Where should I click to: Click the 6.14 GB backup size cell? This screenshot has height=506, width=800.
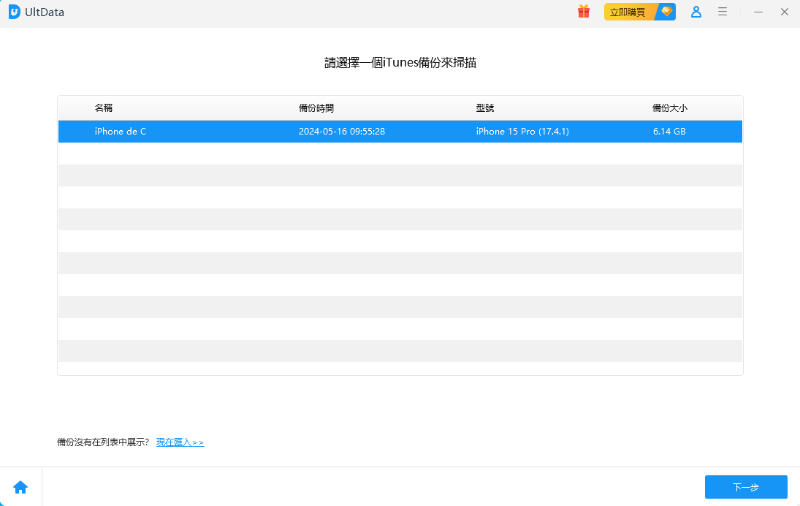pyautogui.click(x=669, y=132)
